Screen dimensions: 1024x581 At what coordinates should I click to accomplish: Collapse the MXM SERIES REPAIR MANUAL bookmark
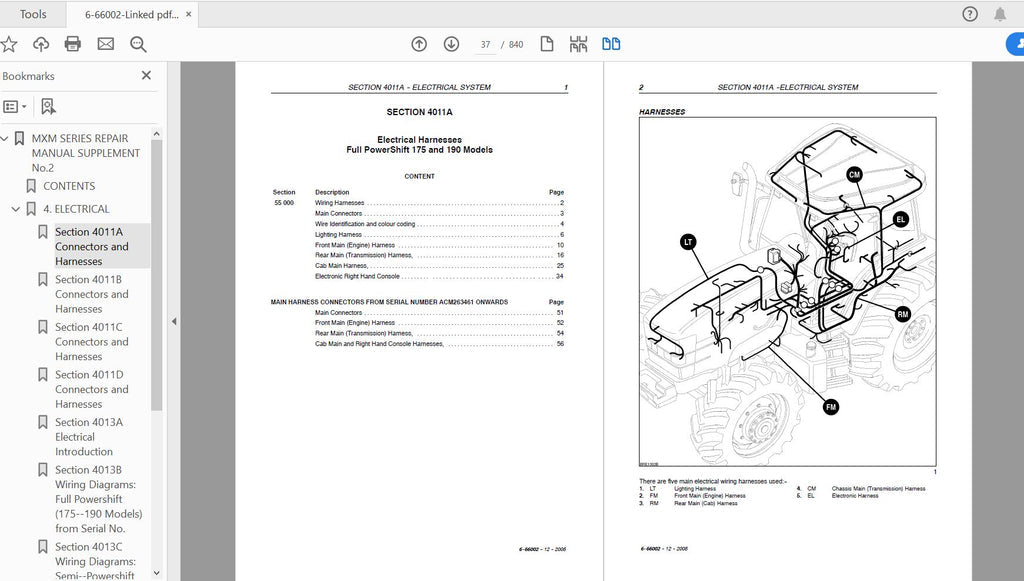[5, 138]
